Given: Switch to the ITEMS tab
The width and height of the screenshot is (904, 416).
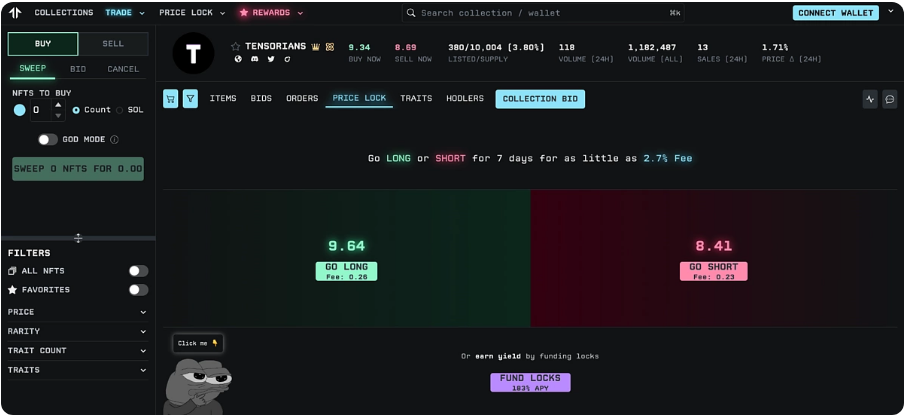Looking at the screenshot, I should point(223,99).
